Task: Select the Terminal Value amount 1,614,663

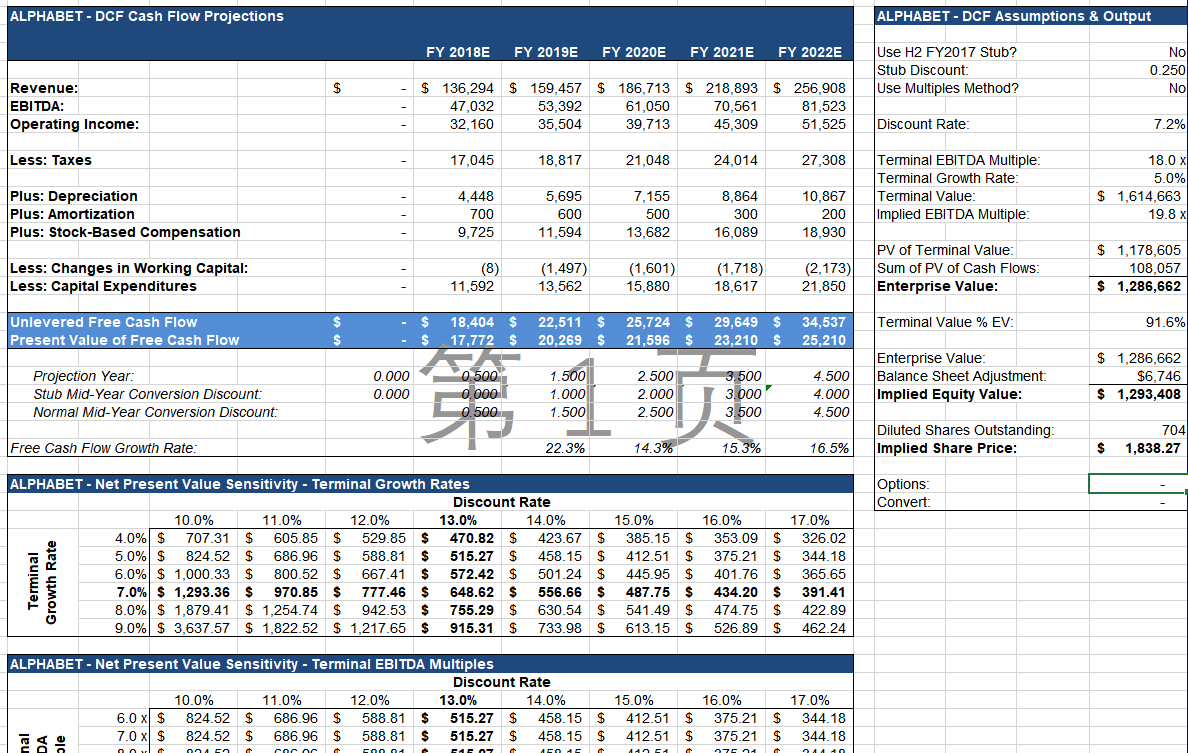Action: point(1149,196)
